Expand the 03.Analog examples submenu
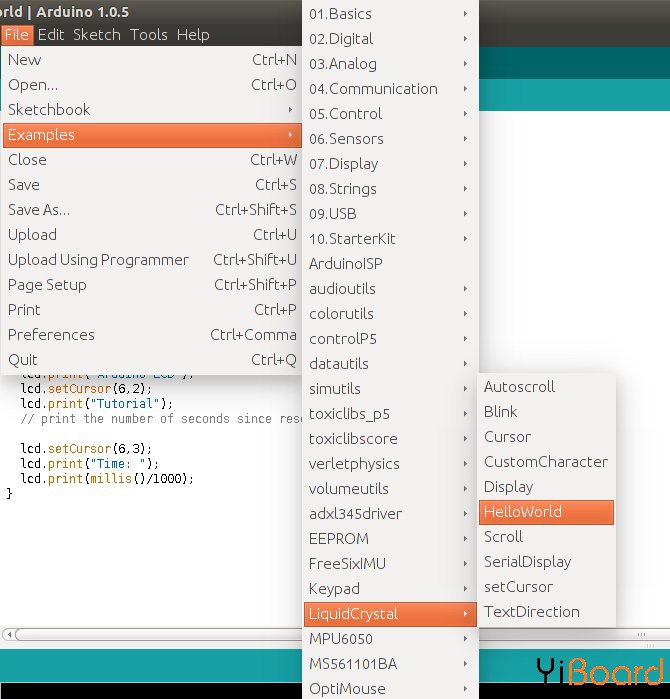 (x=390, y=64)
